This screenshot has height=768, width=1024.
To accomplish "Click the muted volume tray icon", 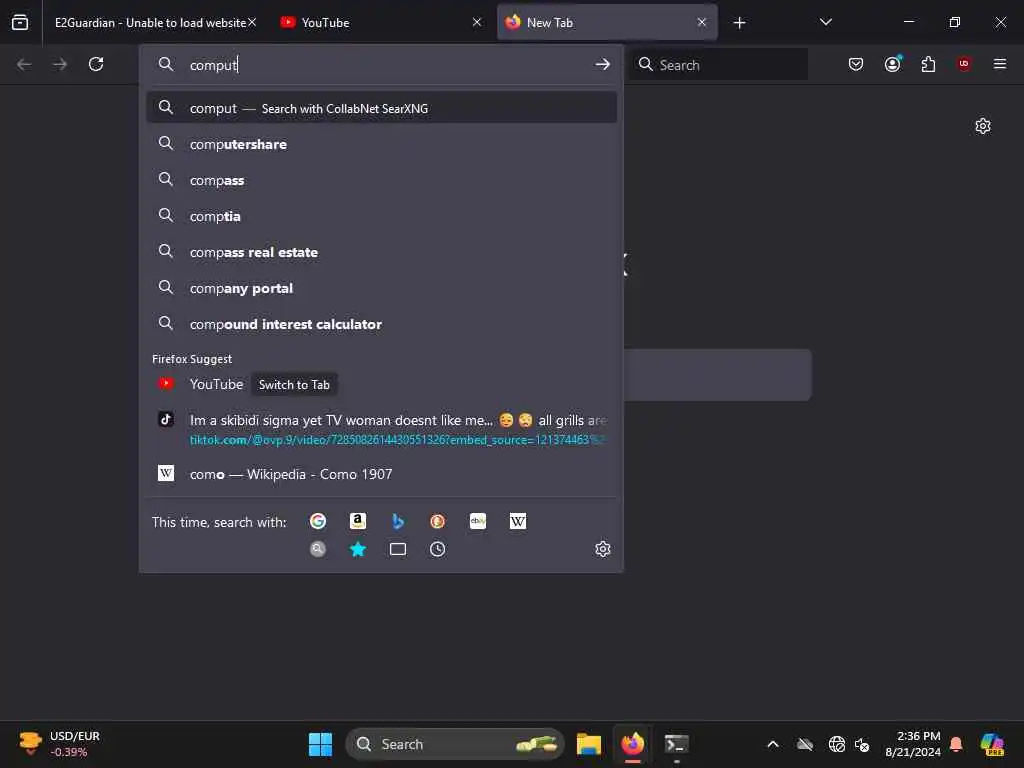I will pos(862,744).
